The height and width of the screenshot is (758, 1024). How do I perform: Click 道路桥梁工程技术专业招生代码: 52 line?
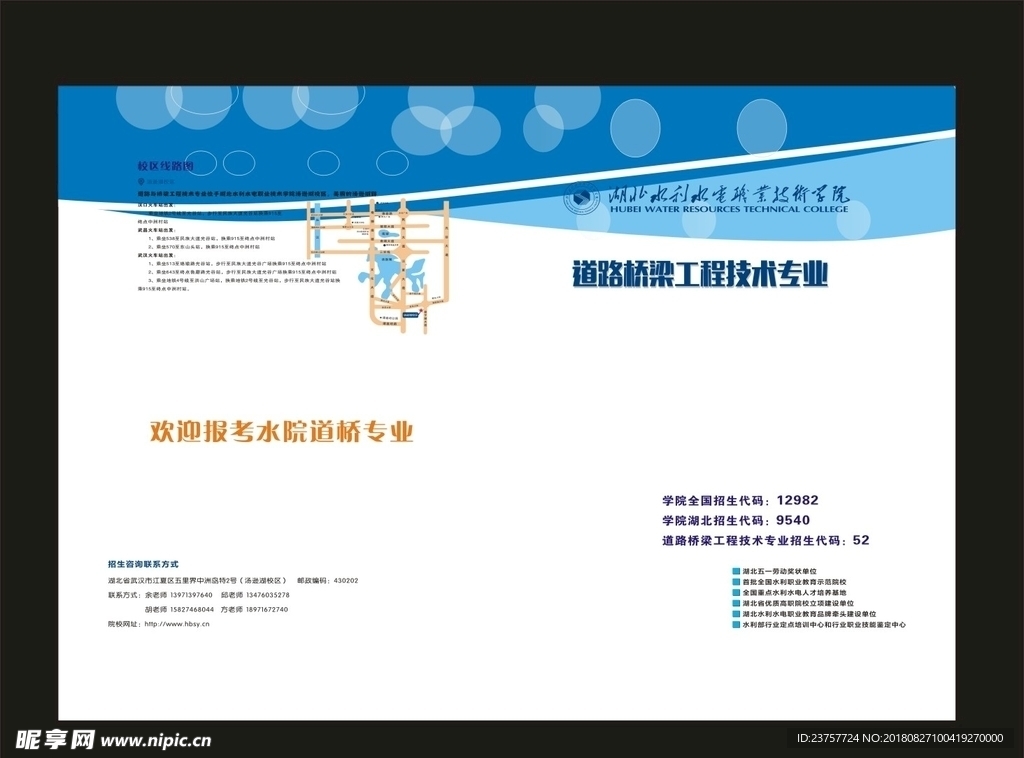(x=765, y=541)
